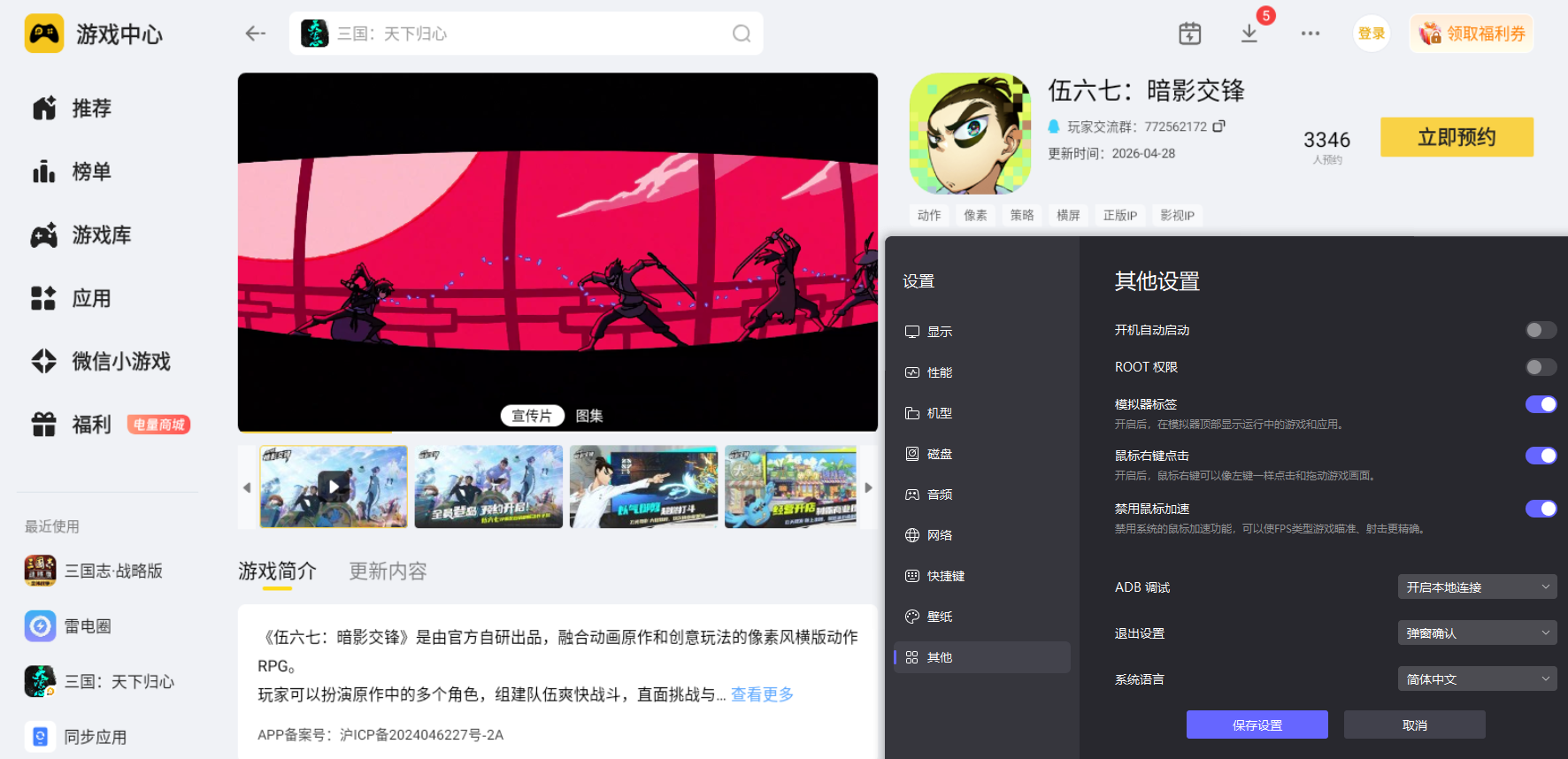Click the 查看更多 link
The image size is (1568, 759).
pyautogui.click(x=762, y=694)
